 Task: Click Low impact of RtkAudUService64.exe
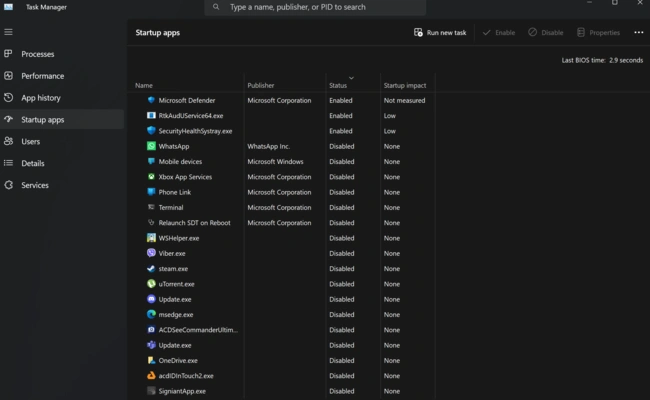(x=389, y=115)
